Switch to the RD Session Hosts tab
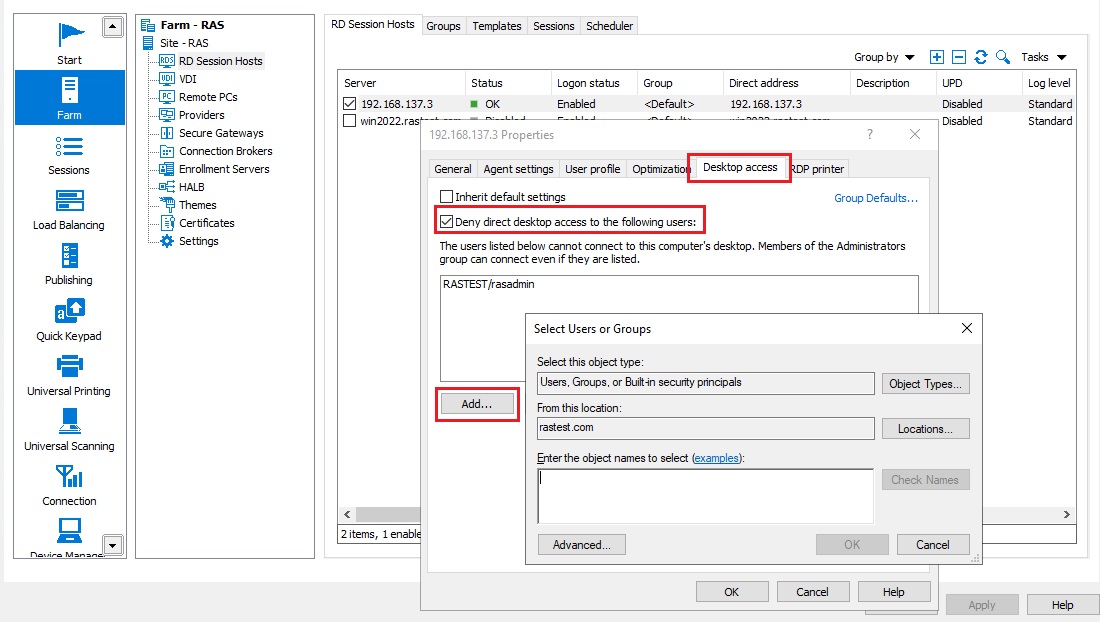The image size is (1100, 622). pos(373,25)
